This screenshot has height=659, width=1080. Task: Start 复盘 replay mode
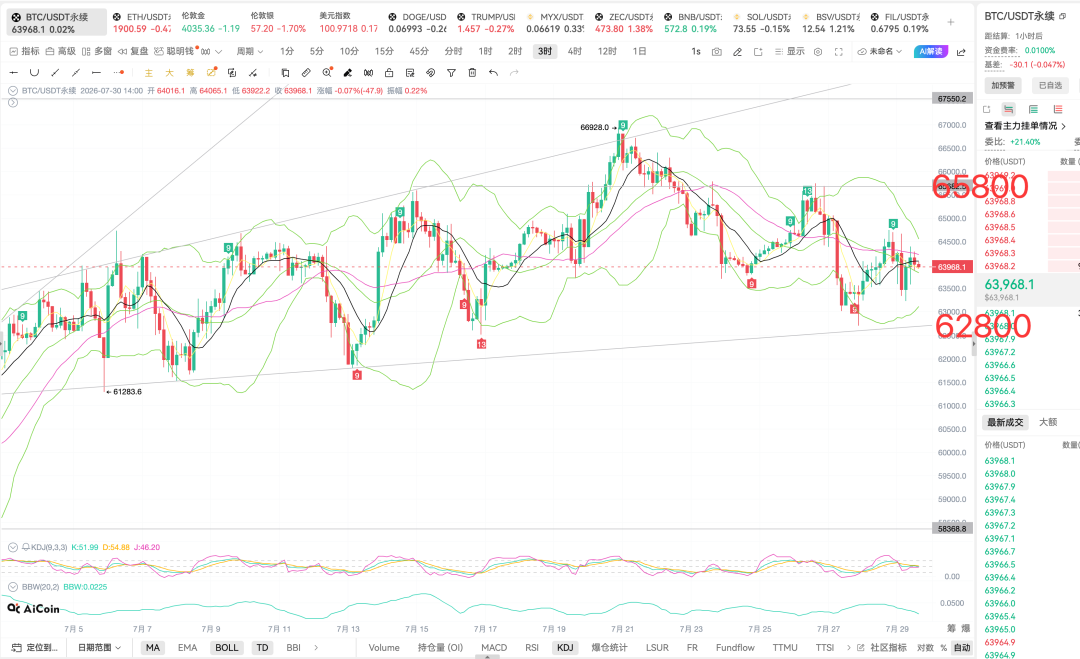click(x=133, y=52)
